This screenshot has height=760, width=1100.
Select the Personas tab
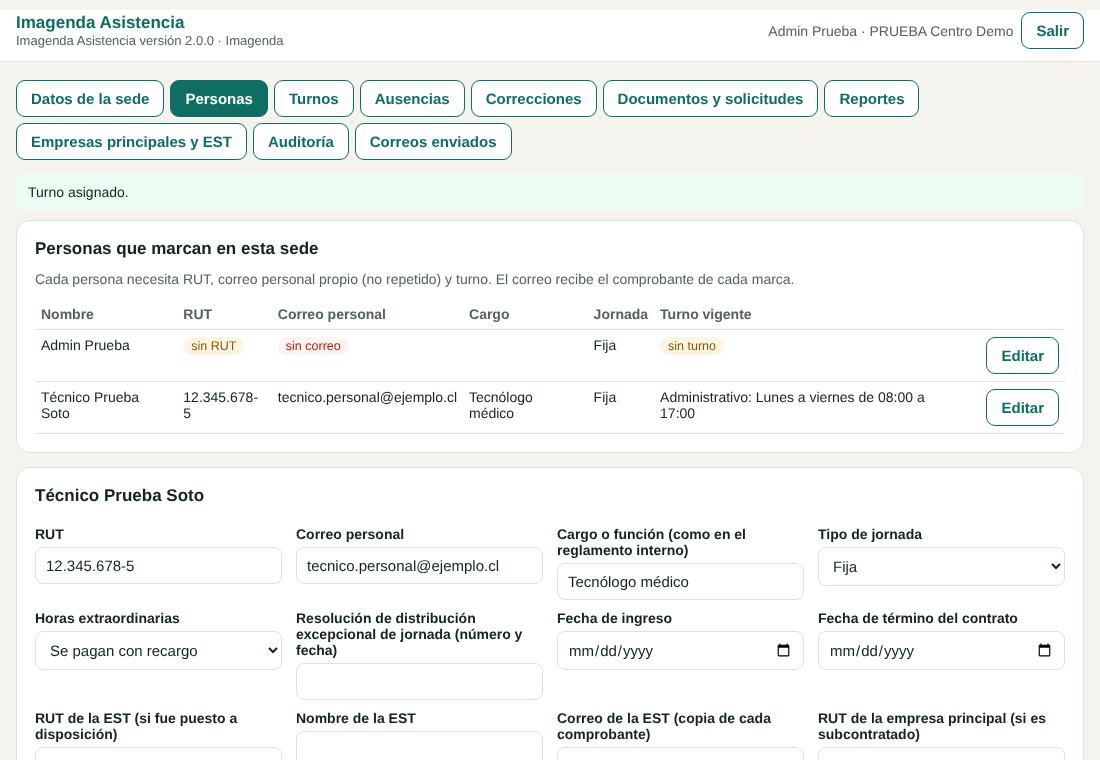coord(219,99)
